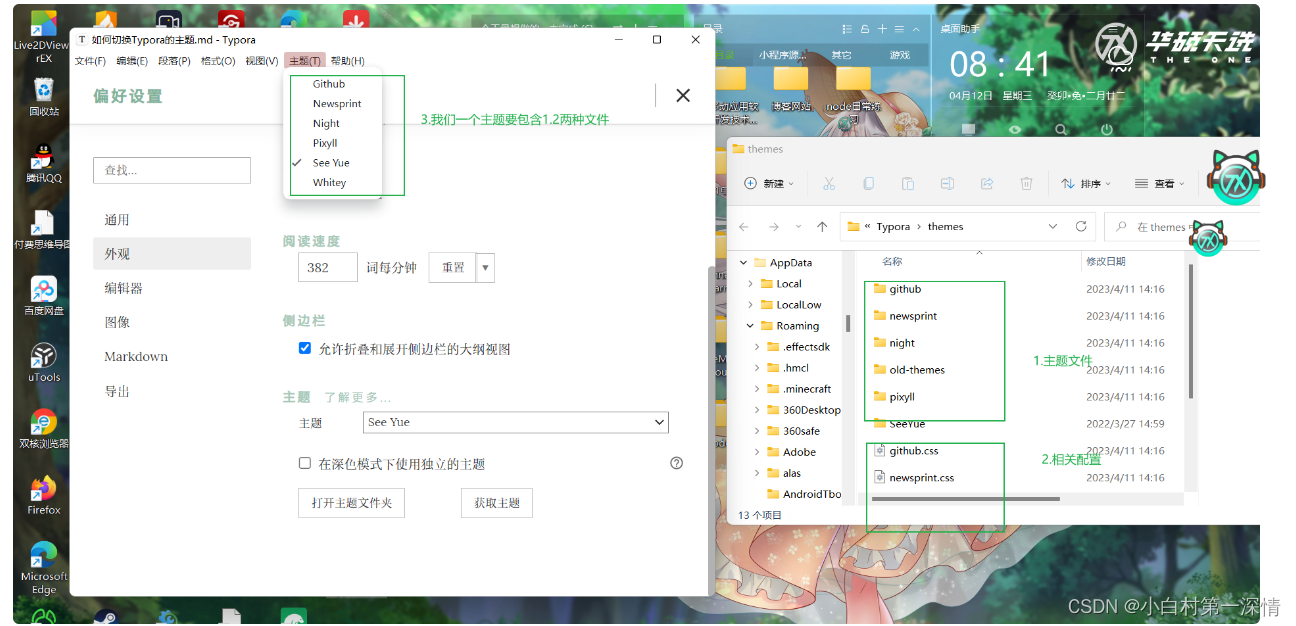Open the 主题 See Yue dropdown

[516, 422]
